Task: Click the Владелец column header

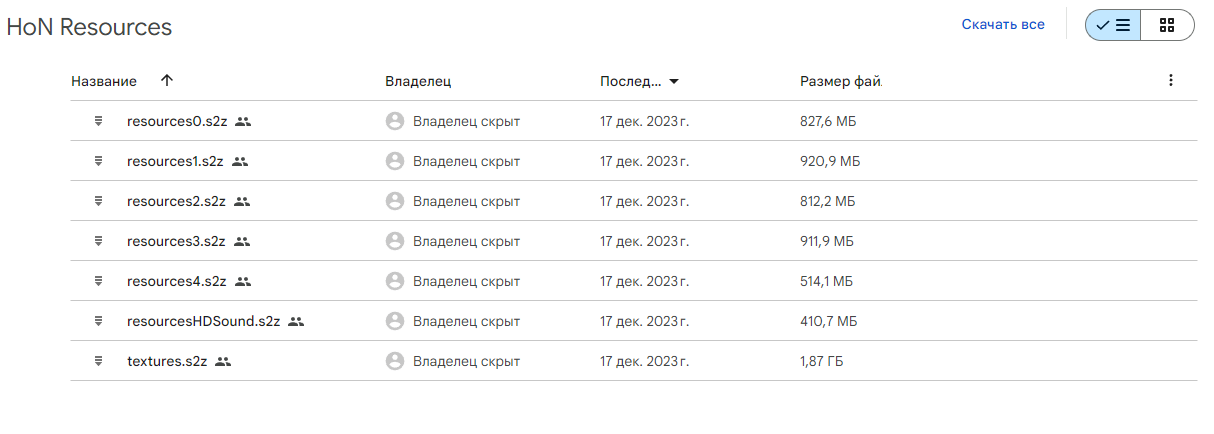Action: (x=425, y=81)
